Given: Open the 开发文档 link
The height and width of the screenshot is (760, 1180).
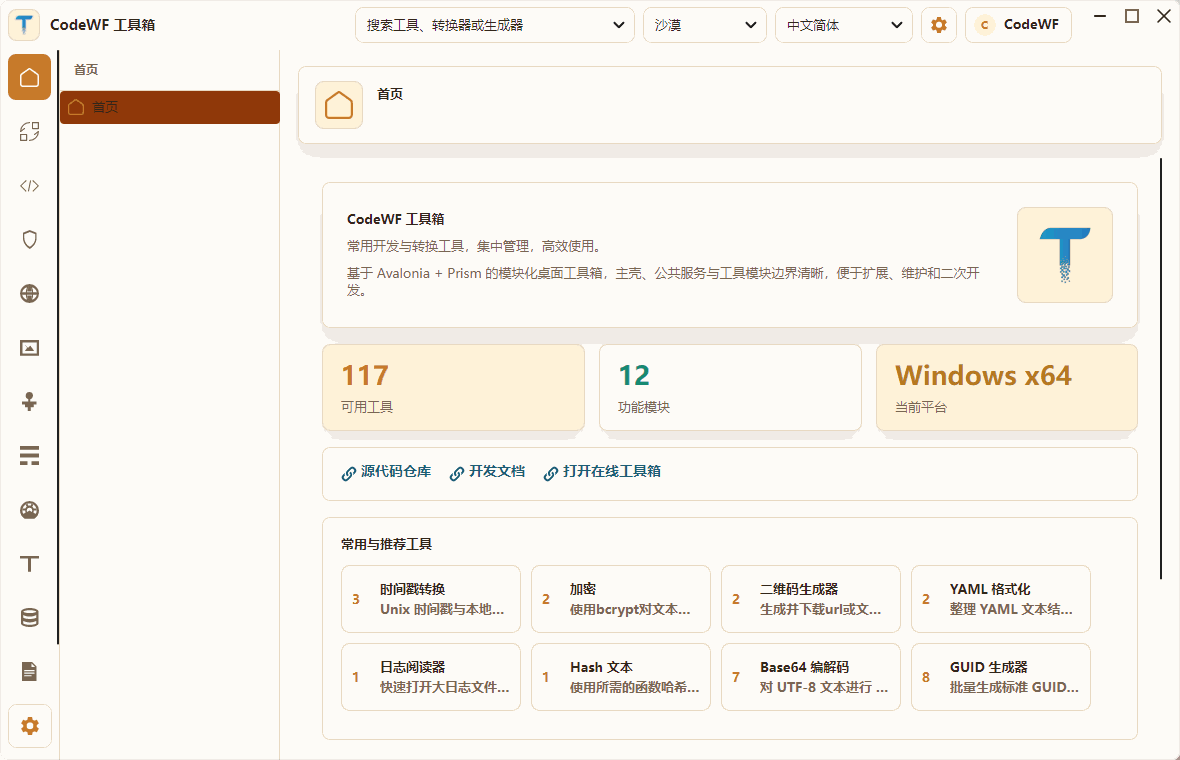Looking at the screenshot, I should tap(488, 472).
